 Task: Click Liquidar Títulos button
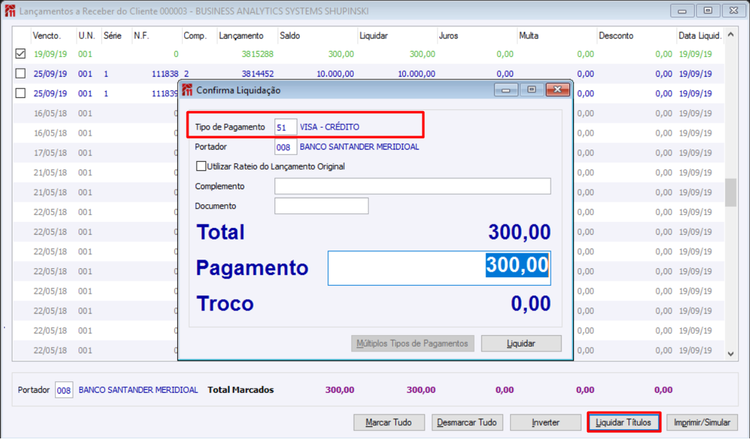(x=624, y=422)
